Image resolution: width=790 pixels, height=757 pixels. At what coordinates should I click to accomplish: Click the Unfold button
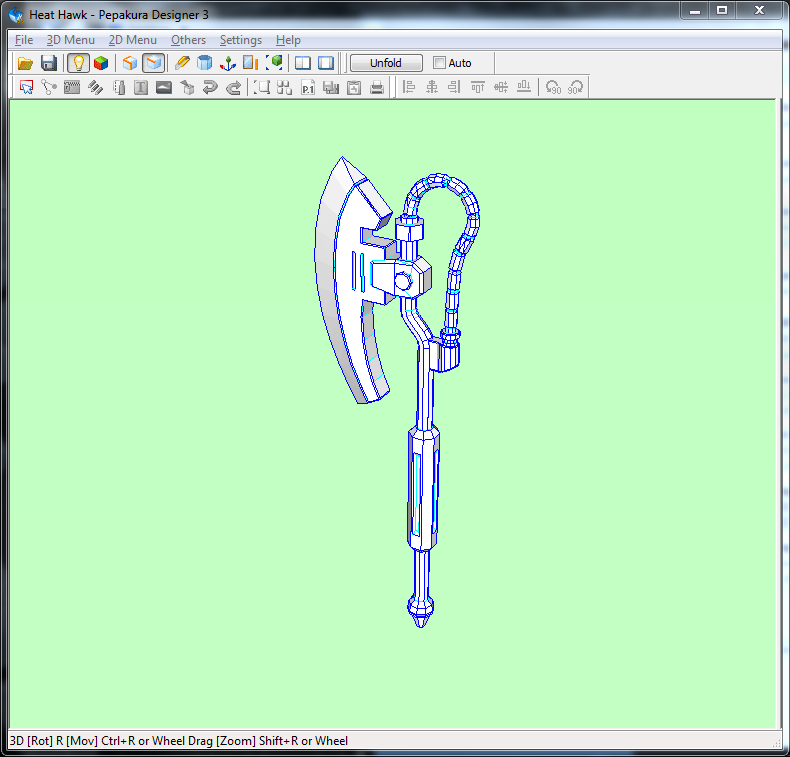(386, 63)
